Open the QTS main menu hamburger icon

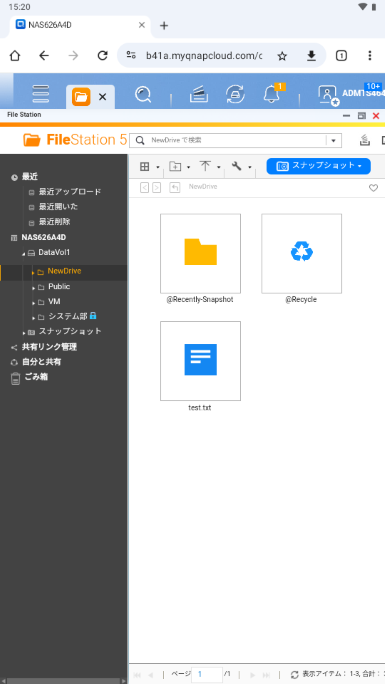pyautogui.click(x=41, y=94)
